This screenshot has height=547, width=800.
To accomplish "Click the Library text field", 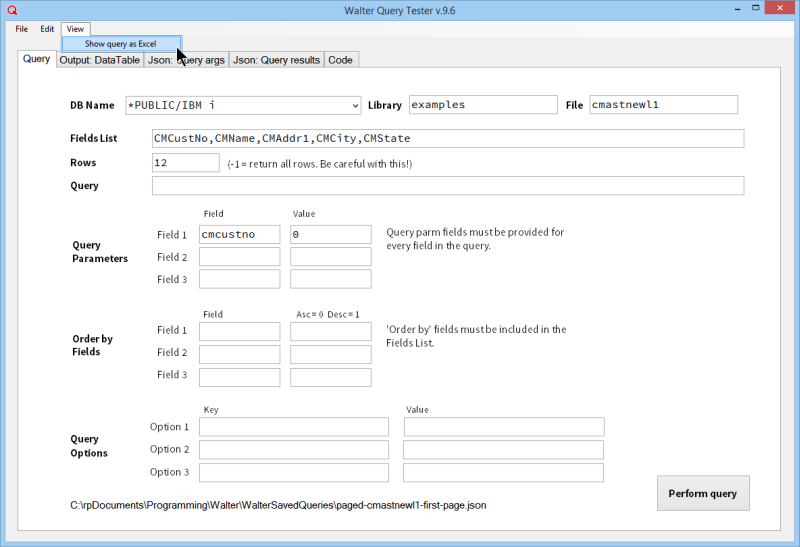I will pyautogui.click(x=482, y=105).
